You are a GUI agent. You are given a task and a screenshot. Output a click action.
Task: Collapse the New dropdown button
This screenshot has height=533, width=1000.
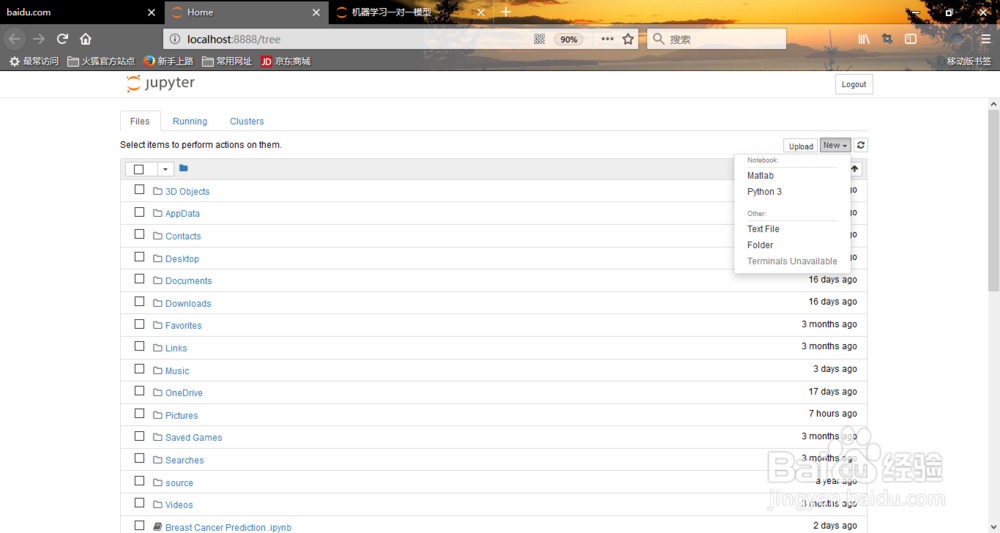click(x=835, y=145)
